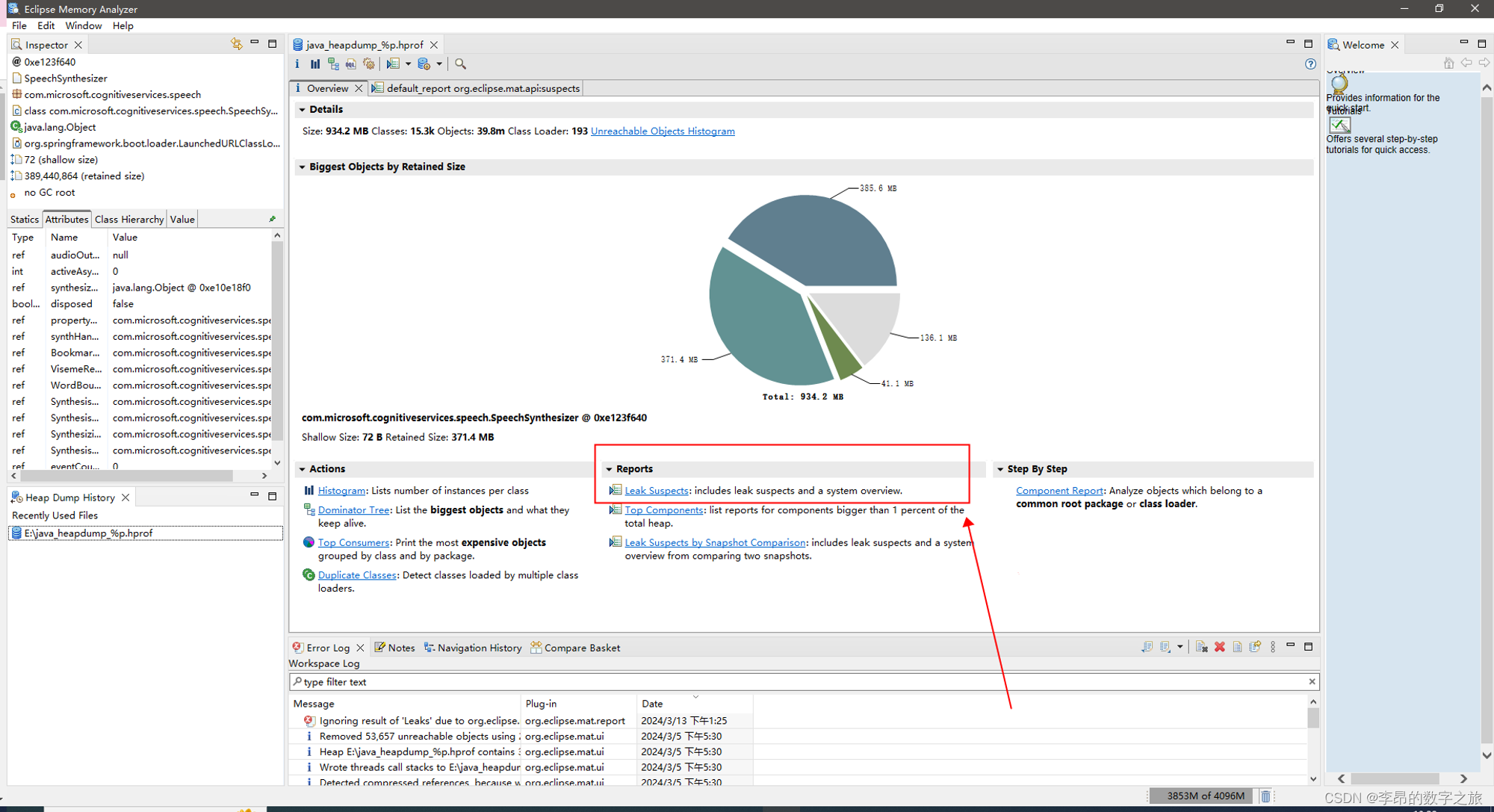Open the Leak Suspects report

pyautogui.click(x=655, y=490)
